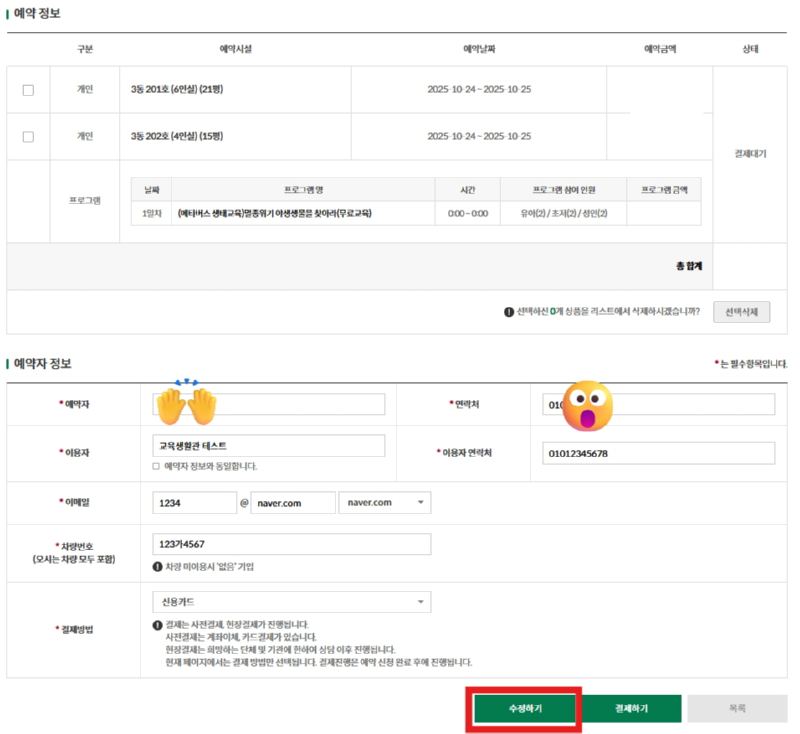
Task: Click the email domain text field
Action: pos(292,502)
